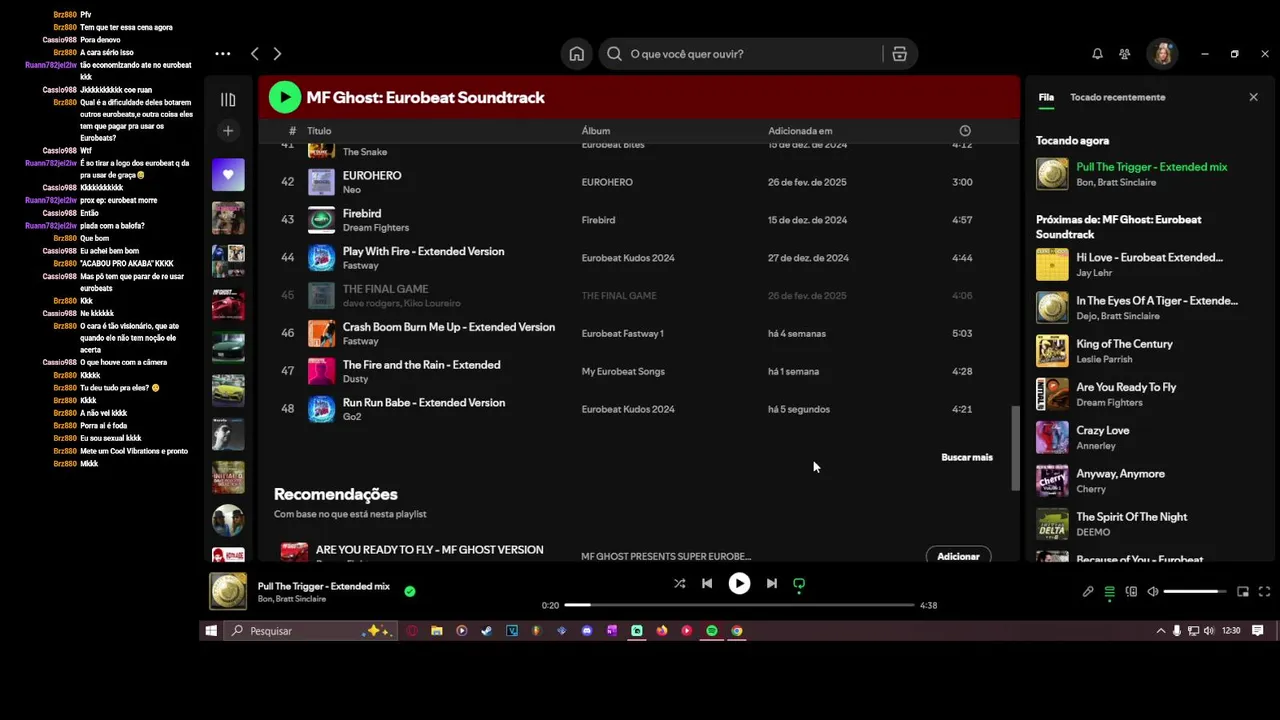This screenshot has width=1280, height=720.
Task: Sort by Álbum column header
Action: pos(596,131)
